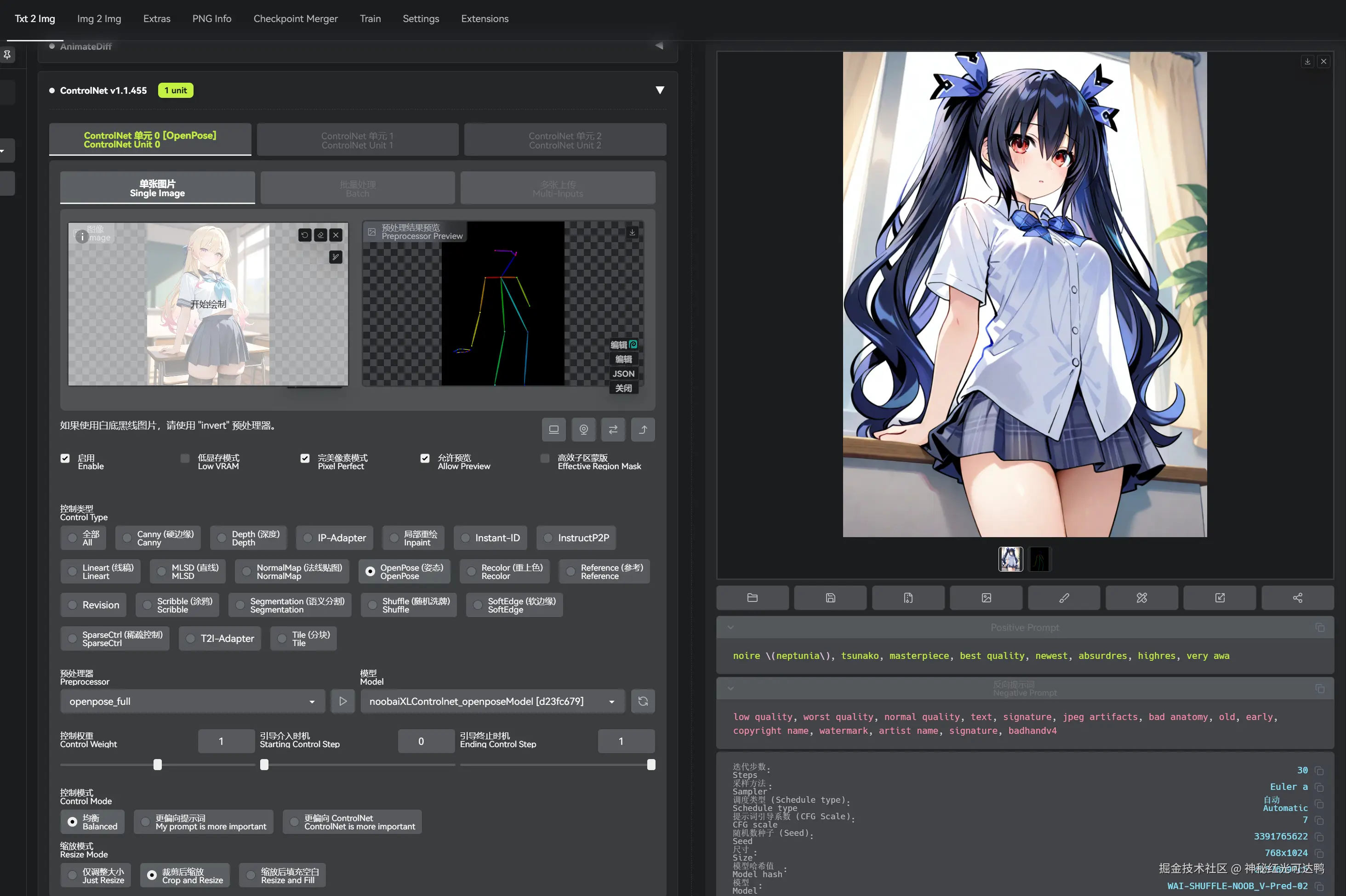The image size is (1346, 896).
Task: Open the output folder icon button
Action: (x=752, y=598)
